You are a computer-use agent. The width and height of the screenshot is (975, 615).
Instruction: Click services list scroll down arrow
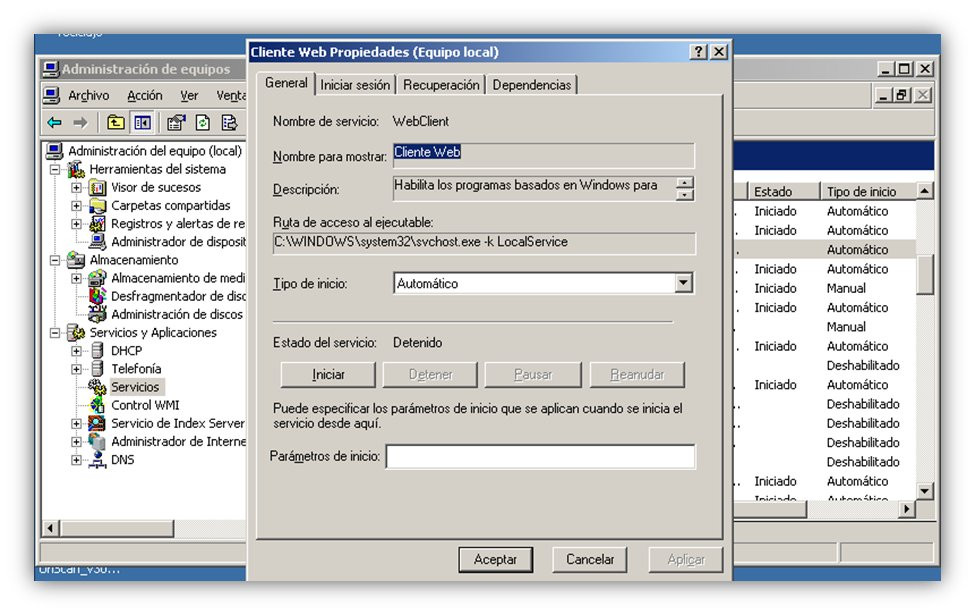point(925,491)
